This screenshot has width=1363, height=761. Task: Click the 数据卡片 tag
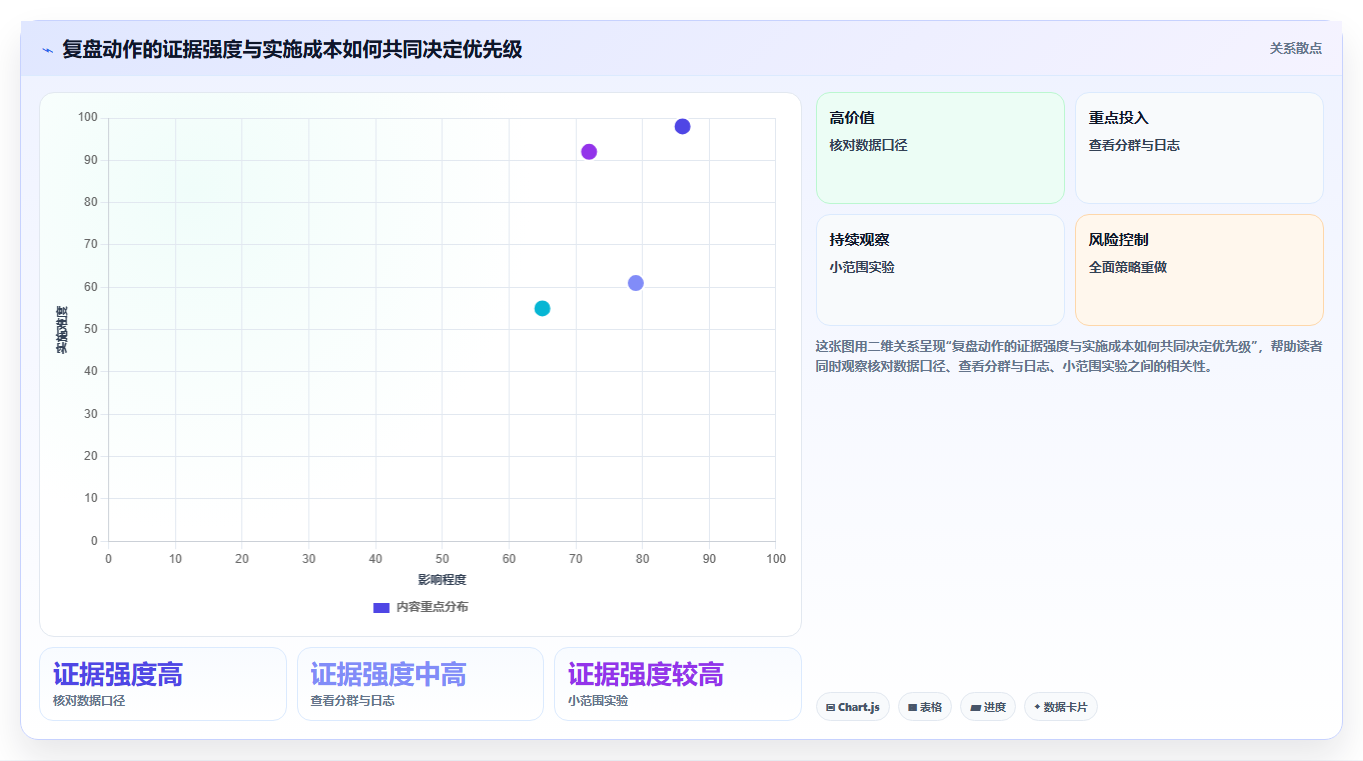coord(1060,707)
